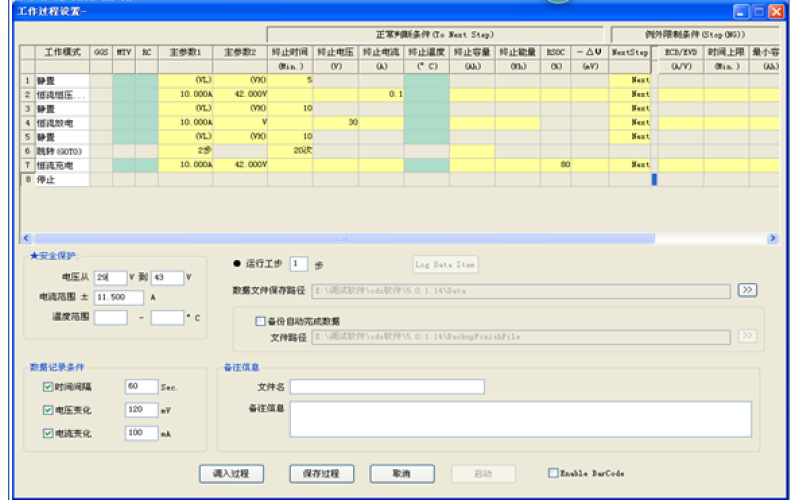The image size is (800, 500).
Task: Click the upper 温度范围 input field
Action: pos(167,317)
